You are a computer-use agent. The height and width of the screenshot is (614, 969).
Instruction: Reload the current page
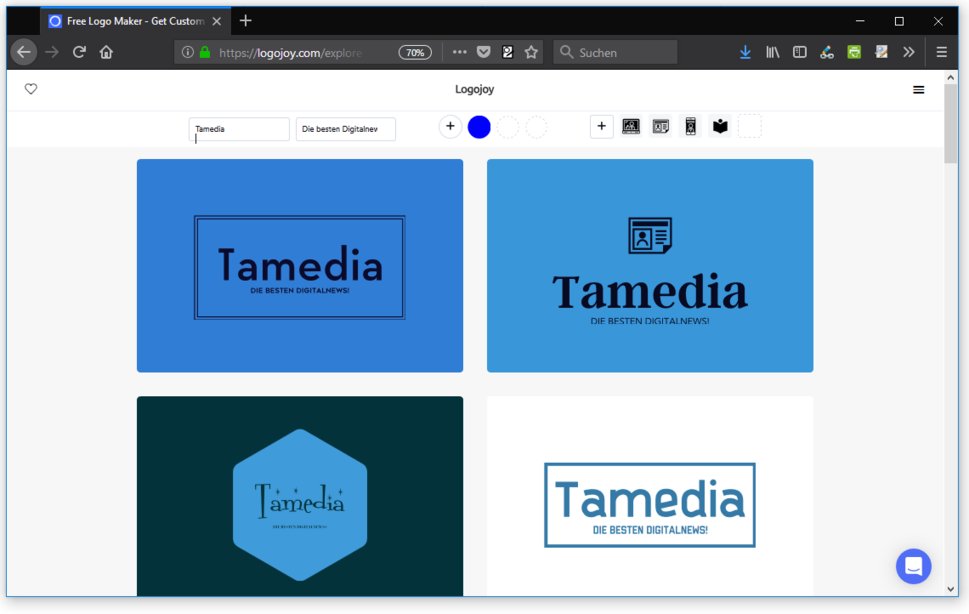79,53
